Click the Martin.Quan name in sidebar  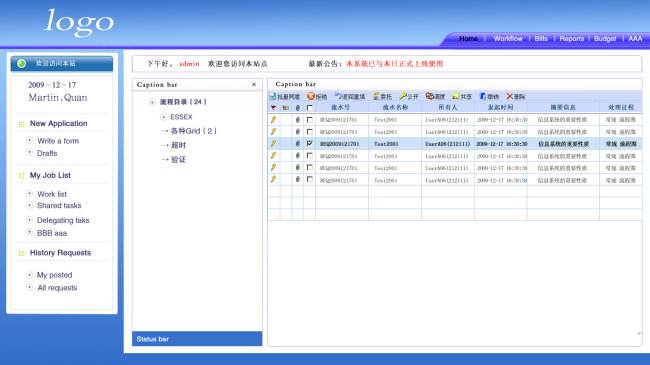tap(58, 98)
